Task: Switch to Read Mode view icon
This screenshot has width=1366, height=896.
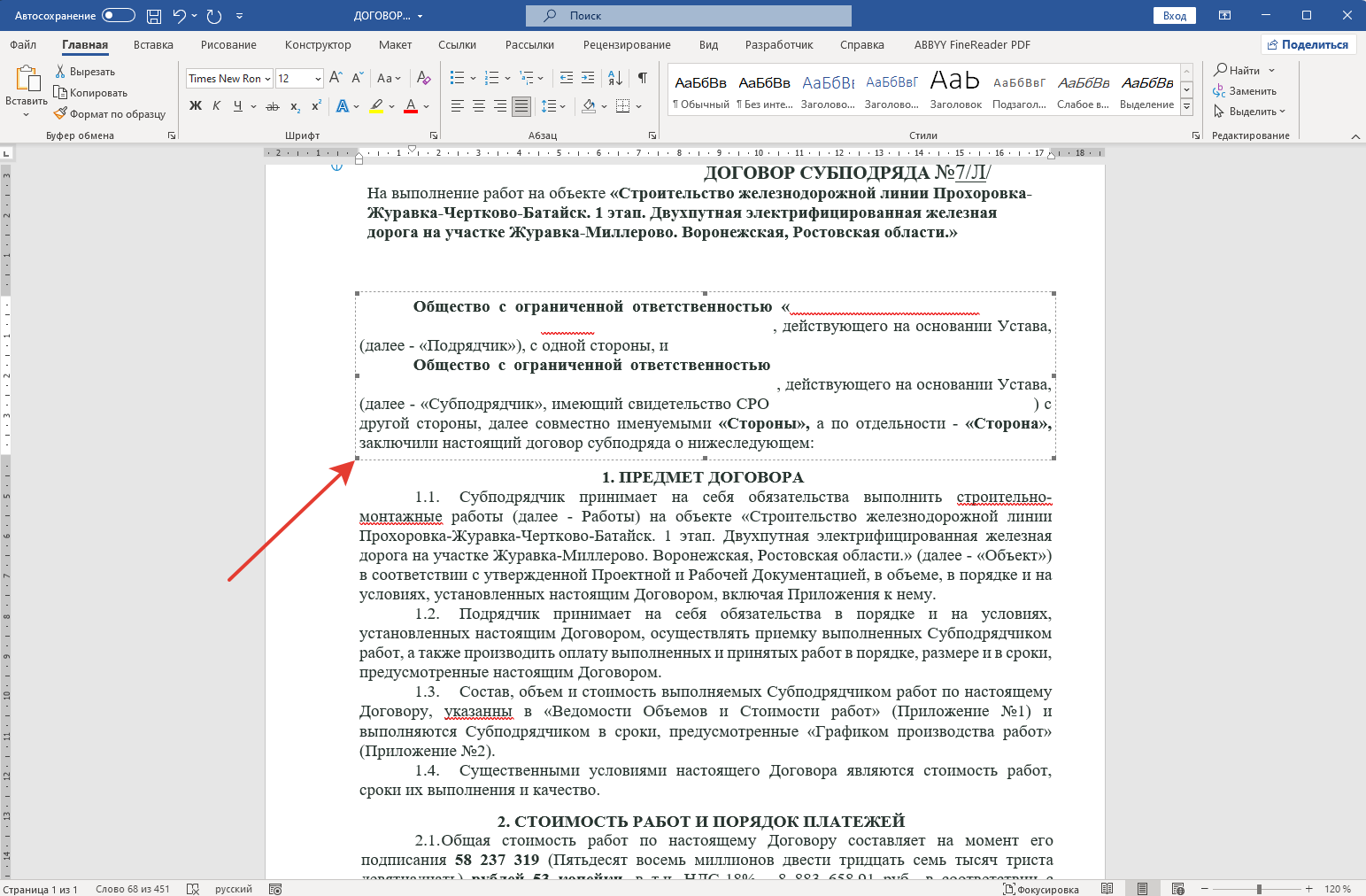Action: point(1107,889)
